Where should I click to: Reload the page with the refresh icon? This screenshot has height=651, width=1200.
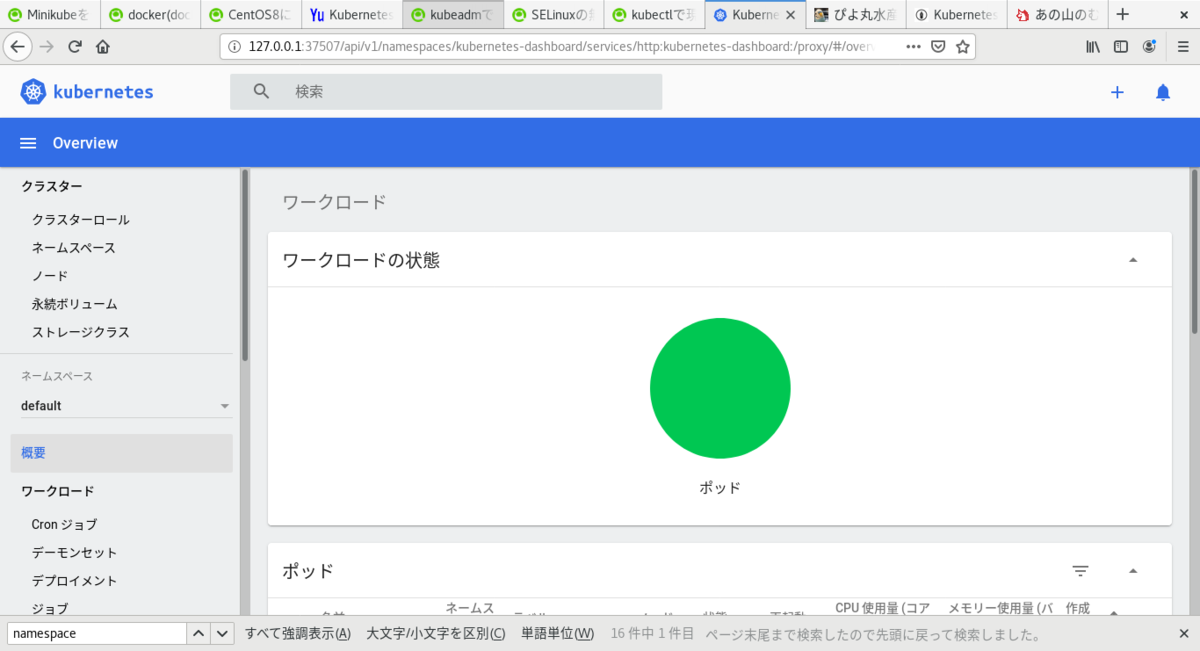pos(75,47)
